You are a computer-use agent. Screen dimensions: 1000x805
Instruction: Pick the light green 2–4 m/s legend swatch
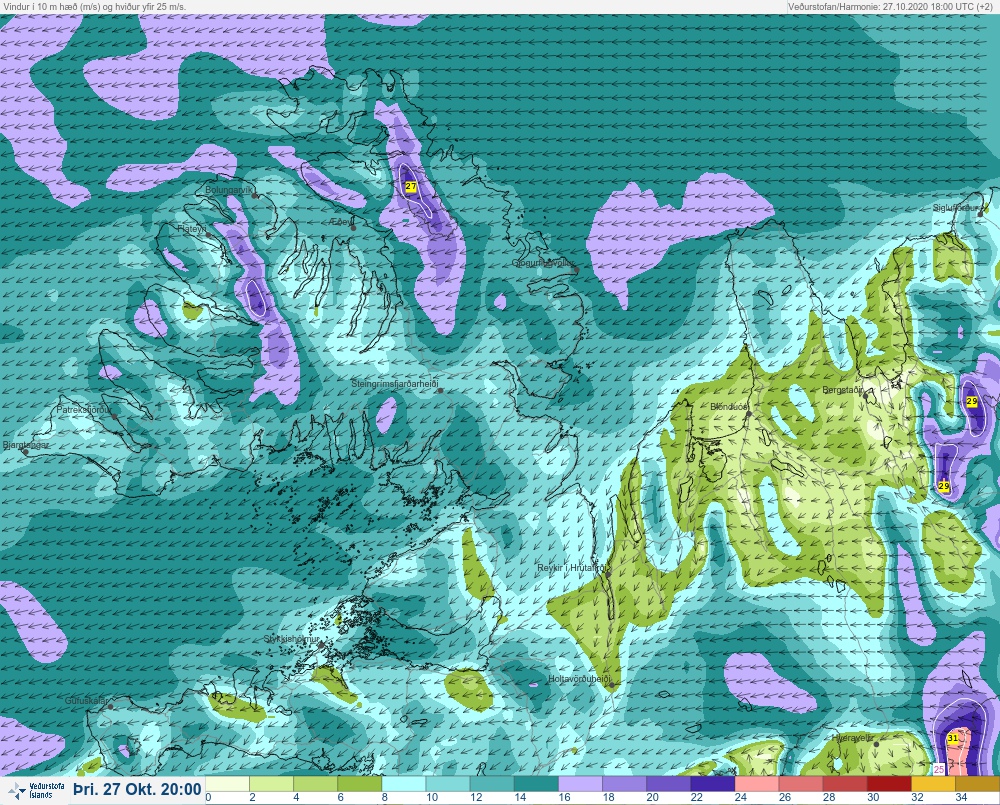pos(272,784)
